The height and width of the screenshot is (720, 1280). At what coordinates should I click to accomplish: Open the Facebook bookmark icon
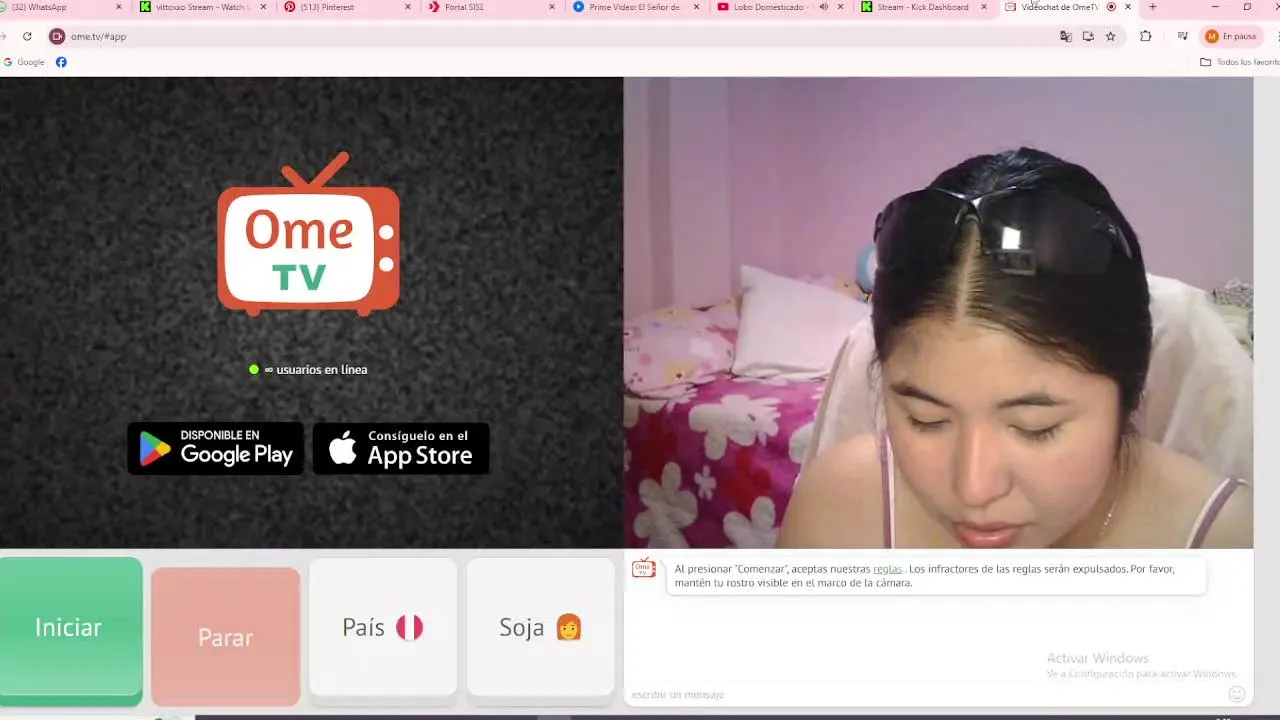(x=61, y=62)
